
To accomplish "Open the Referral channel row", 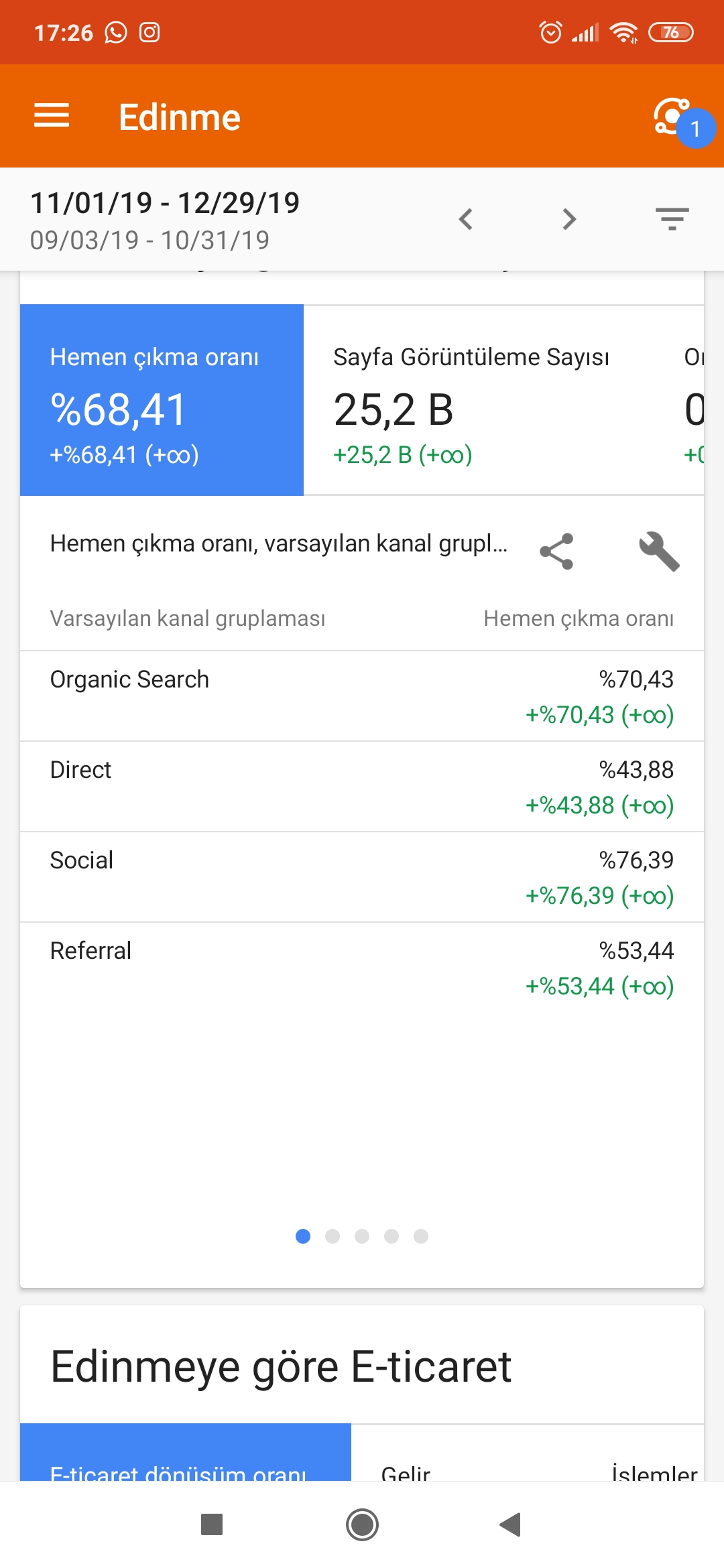I will click(x=362, y=968).
